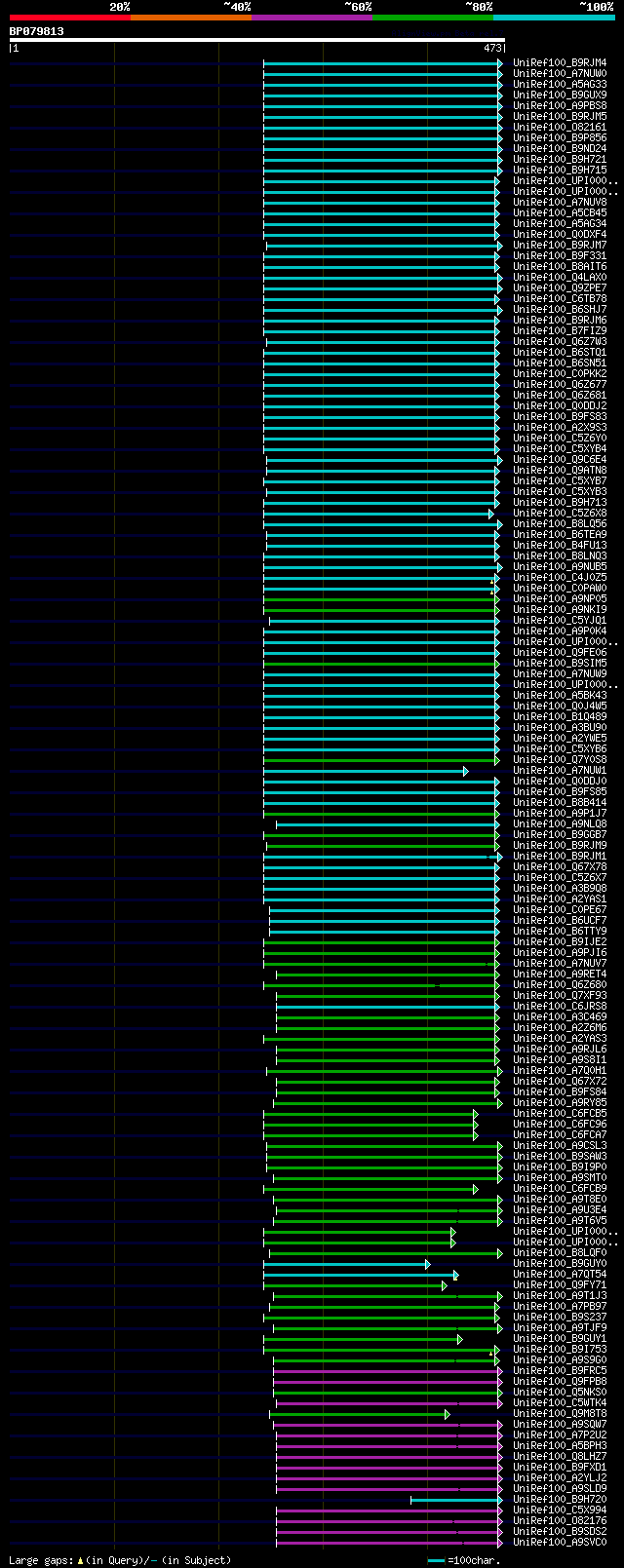The width and height of the screenshot is (624, 1568).
Task: Click the label UniRef100_A9U3E4
Action: (560, 1210)
